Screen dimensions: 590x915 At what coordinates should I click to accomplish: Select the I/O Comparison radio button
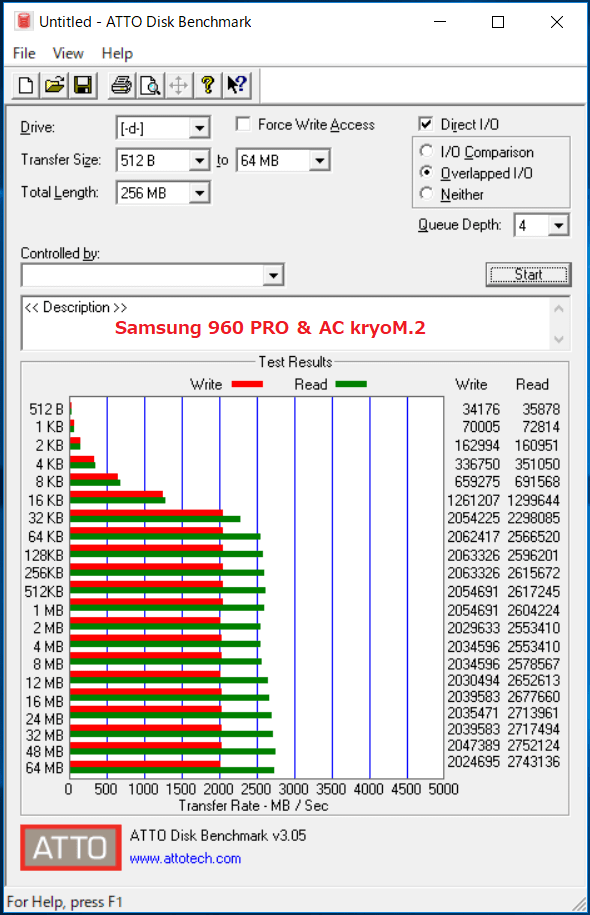point(427,152)
